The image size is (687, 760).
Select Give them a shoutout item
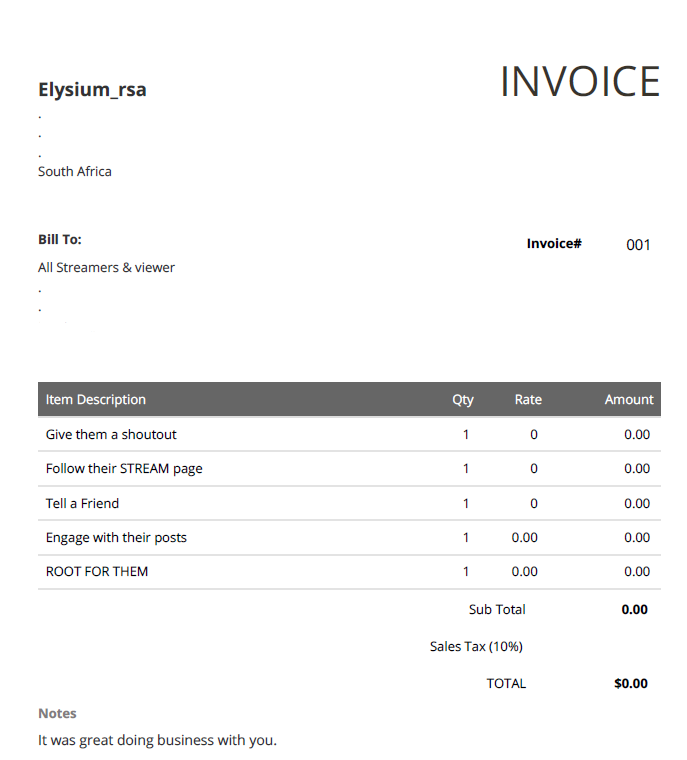point(111,434)
